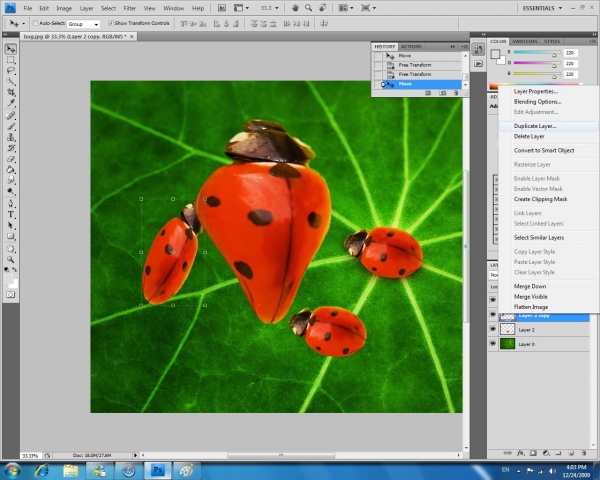Open the status bar info arrow

point(135,455)
